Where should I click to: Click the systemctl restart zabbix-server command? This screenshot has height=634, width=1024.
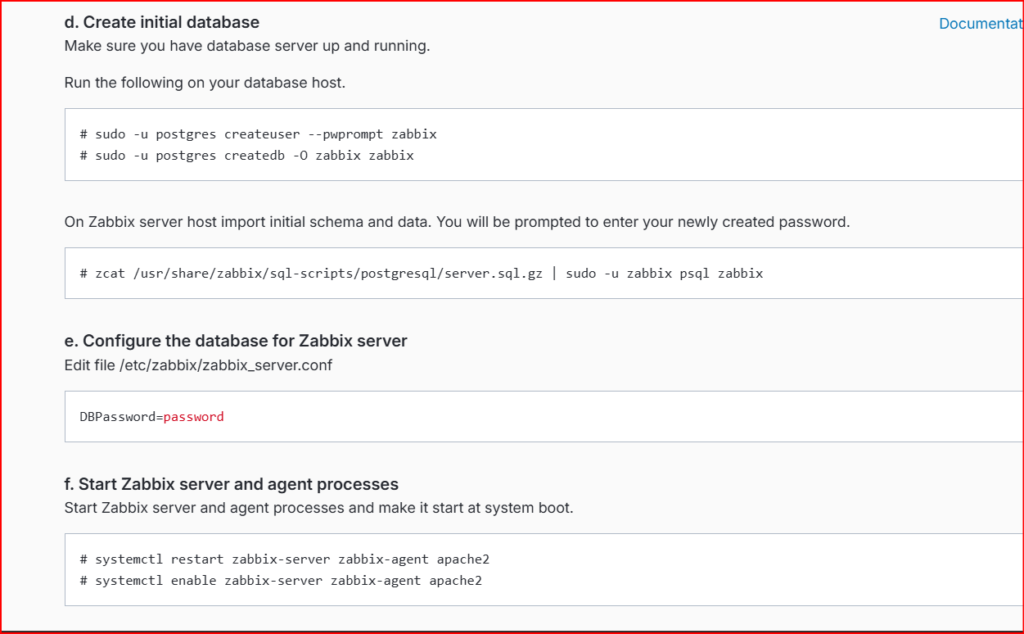pyautogui.click(x=285, y=559)
